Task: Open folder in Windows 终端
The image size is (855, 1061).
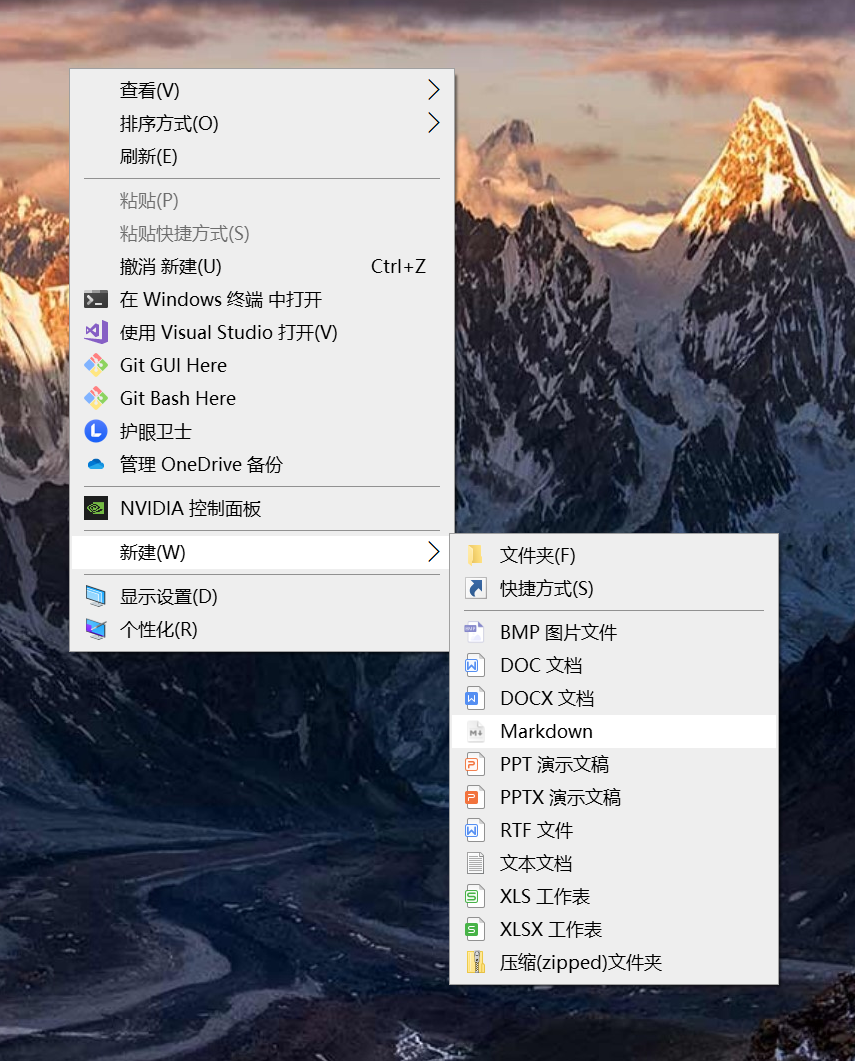Action: point(200,299)
